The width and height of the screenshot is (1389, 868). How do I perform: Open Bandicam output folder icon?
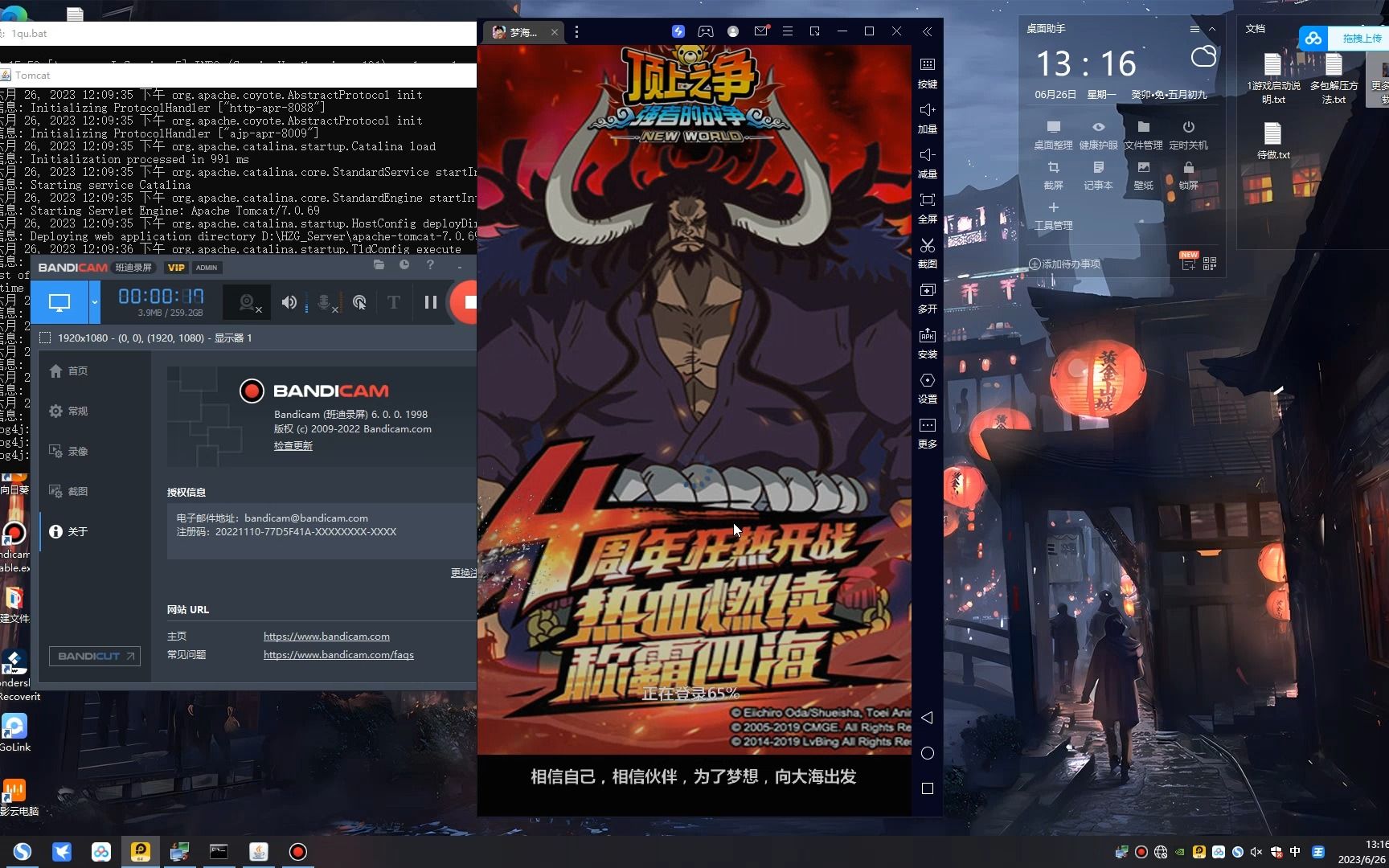[379, 265]
